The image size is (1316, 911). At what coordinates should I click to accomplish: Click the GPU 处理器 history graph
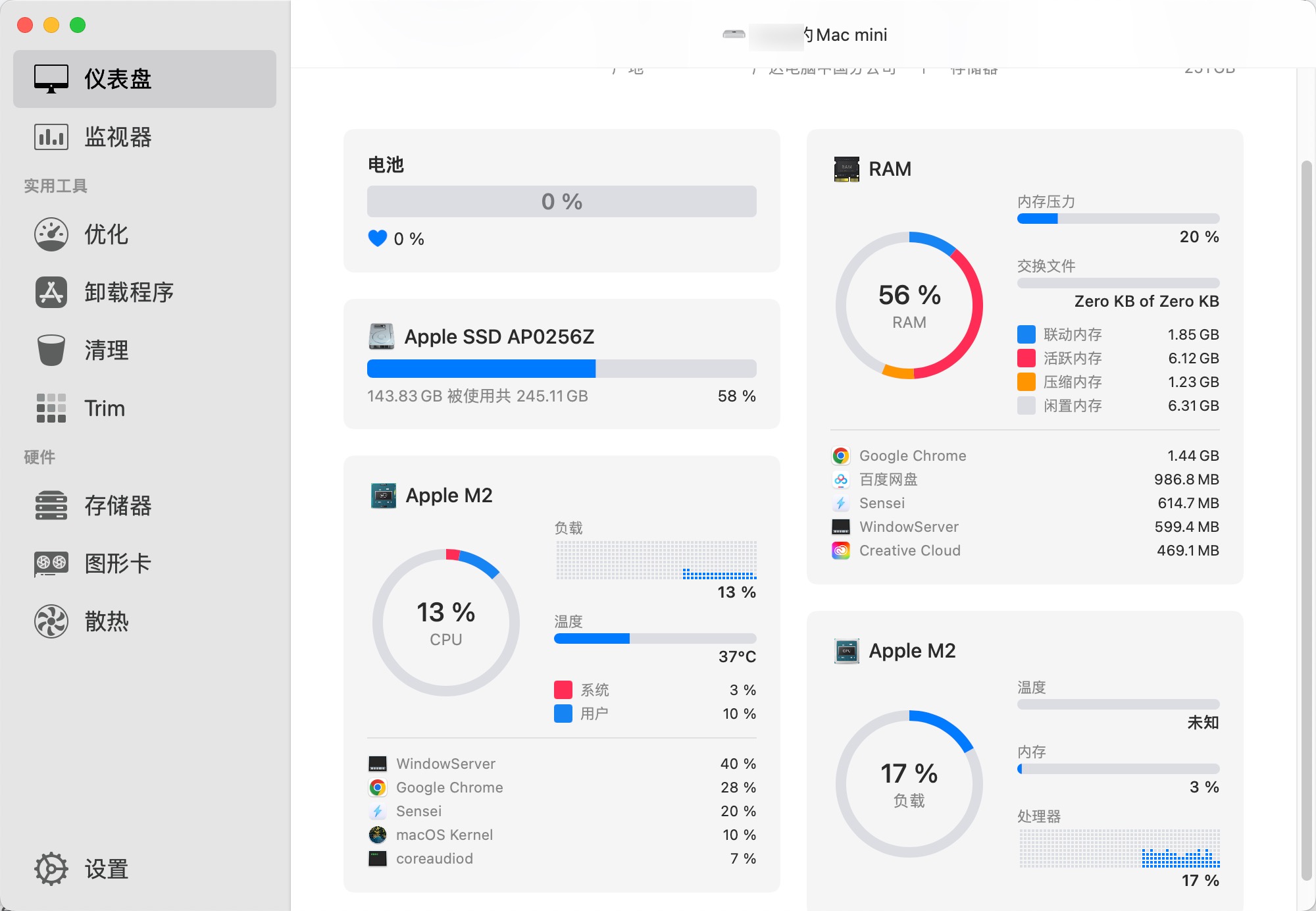coord(1119,848)
